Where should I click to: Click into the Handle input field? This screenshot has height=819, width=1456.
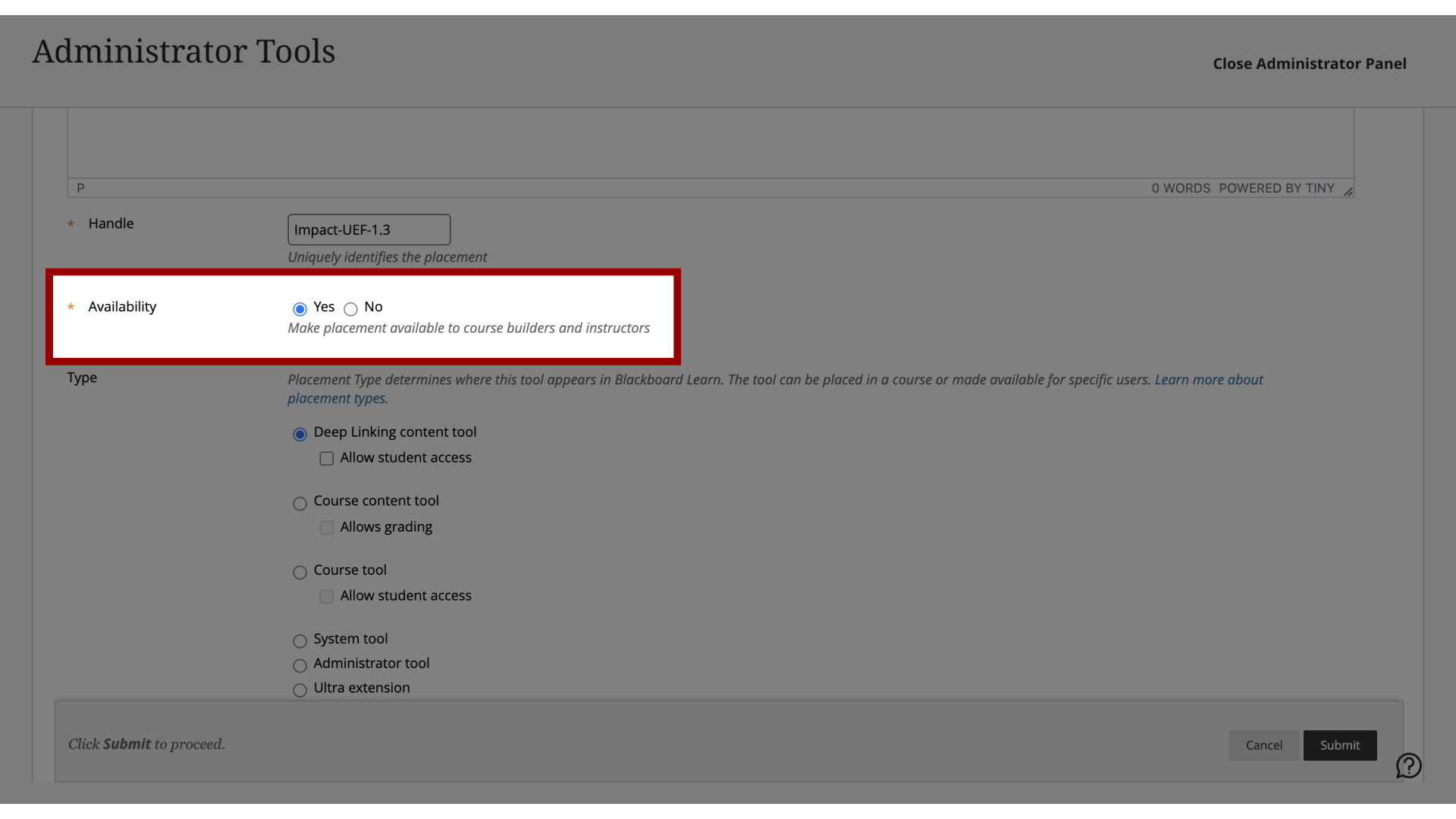tap(369, 230)
